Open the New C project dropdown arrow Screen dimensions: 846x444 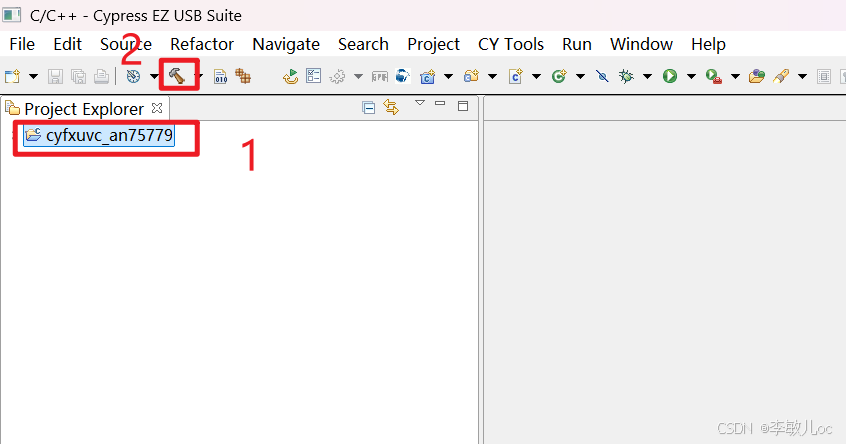click(x=448, y=77)
